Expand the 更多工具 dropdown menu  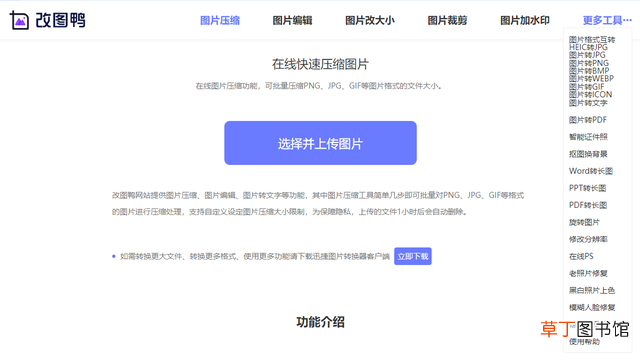coord(607,20)
